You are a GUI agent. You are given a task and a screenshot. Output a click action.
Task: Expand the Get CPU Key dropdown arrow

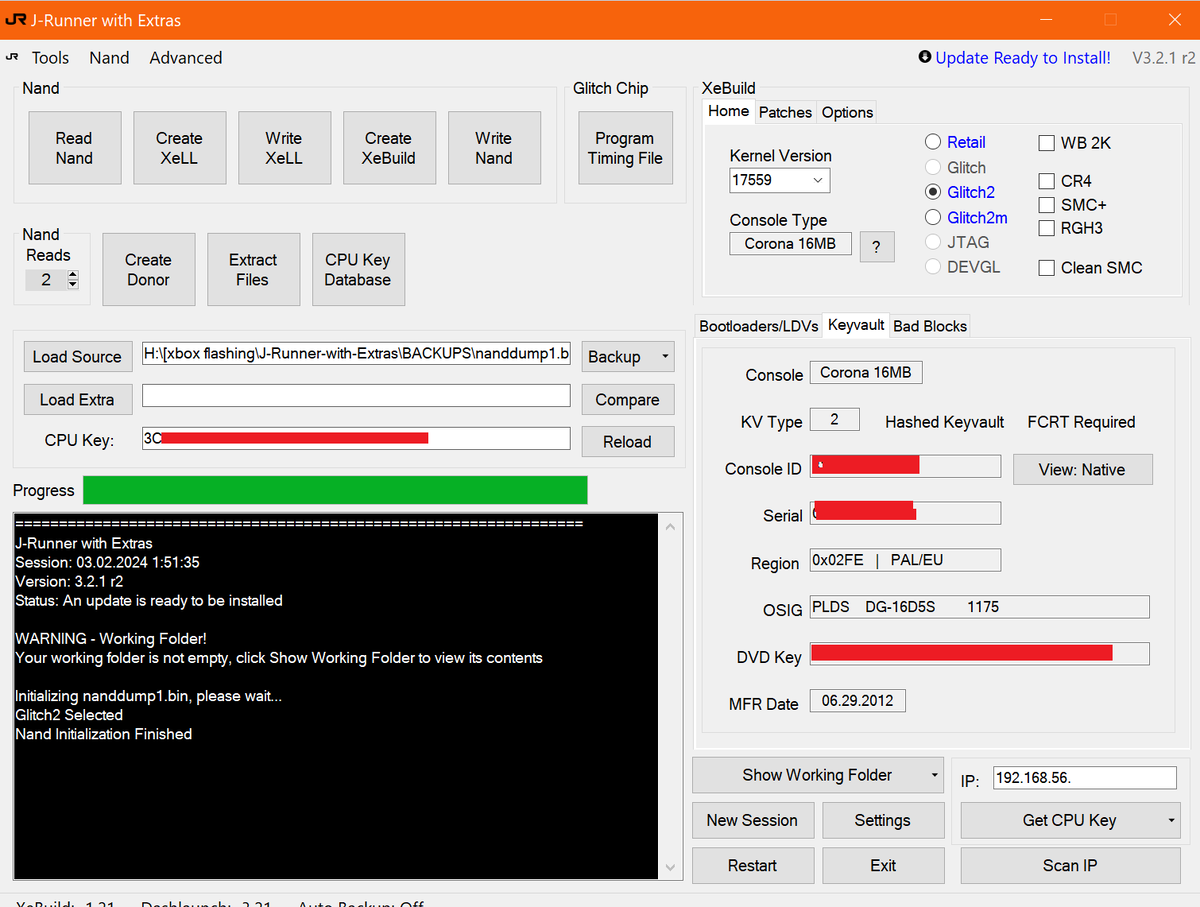1170,820
